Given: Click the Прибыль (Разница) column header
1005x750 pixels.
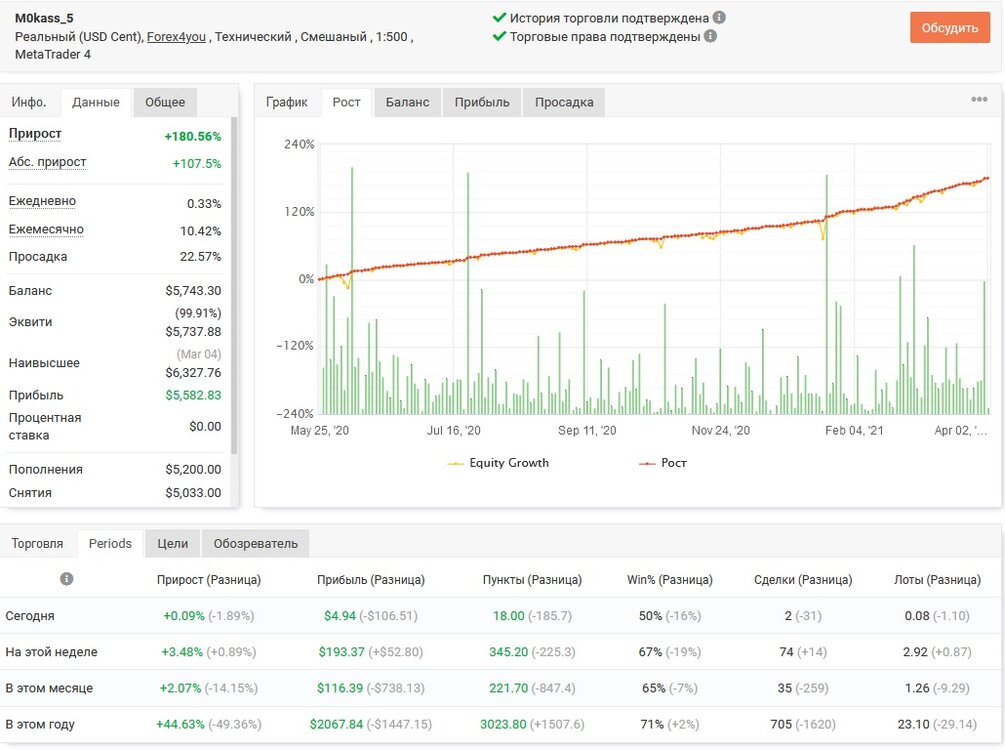Looking at the screenshot, I should [370, 579].
